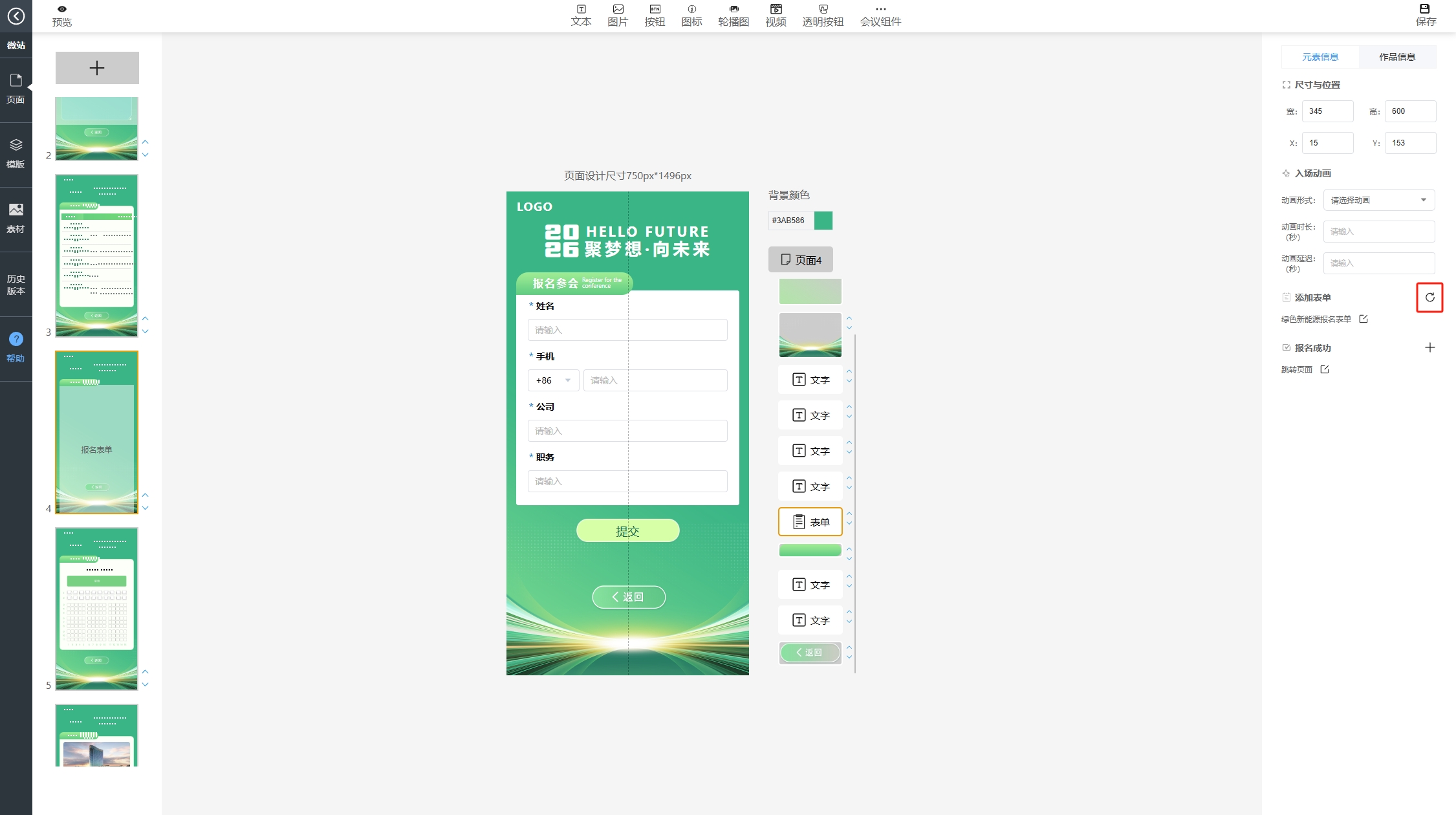Click the Y position input field
The width and height of the screenshot is (1456, 815).
(x=1410, y=143)
